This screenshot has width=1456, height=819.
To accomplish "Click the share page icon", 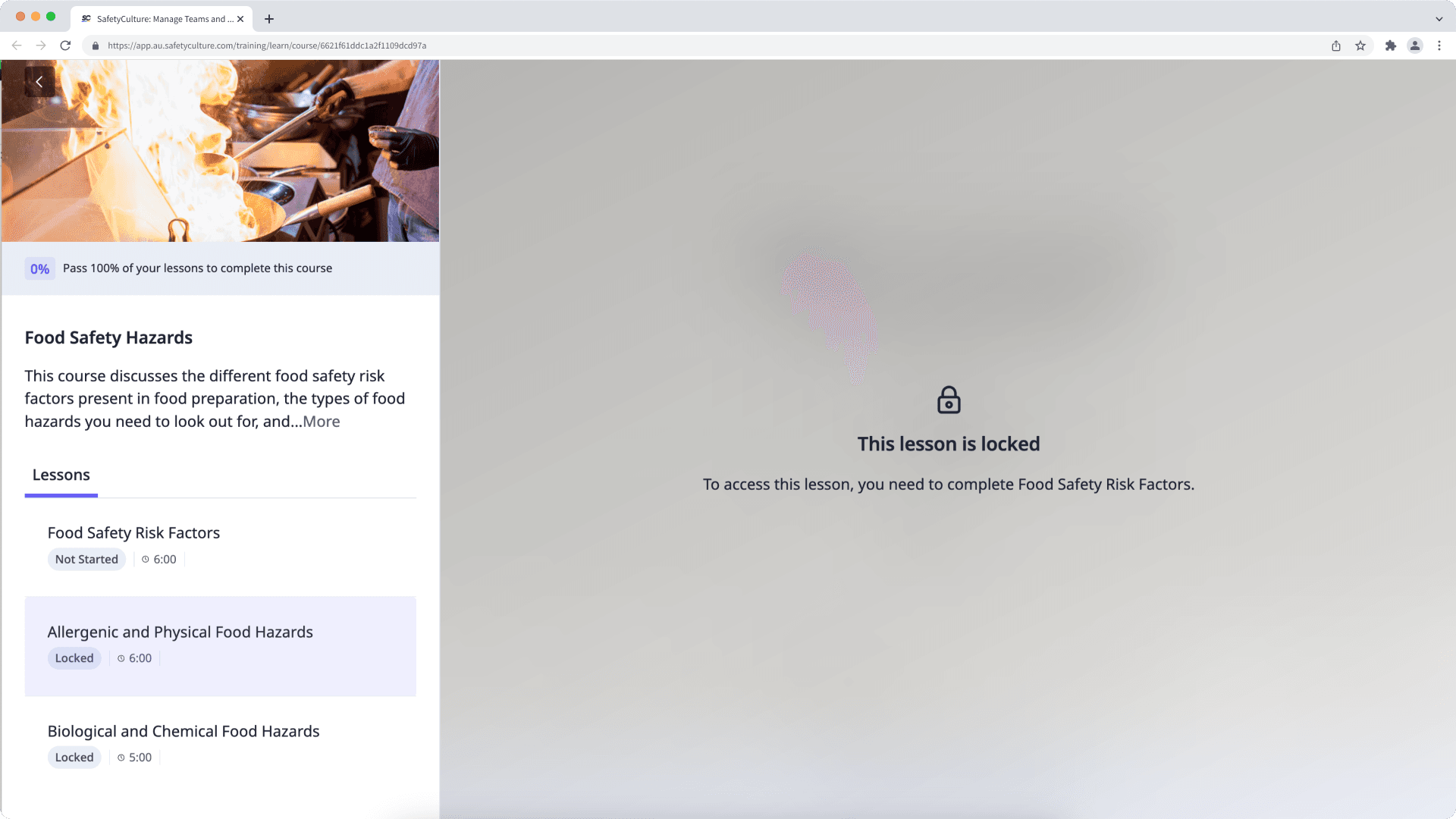I will click(1336, 45).
